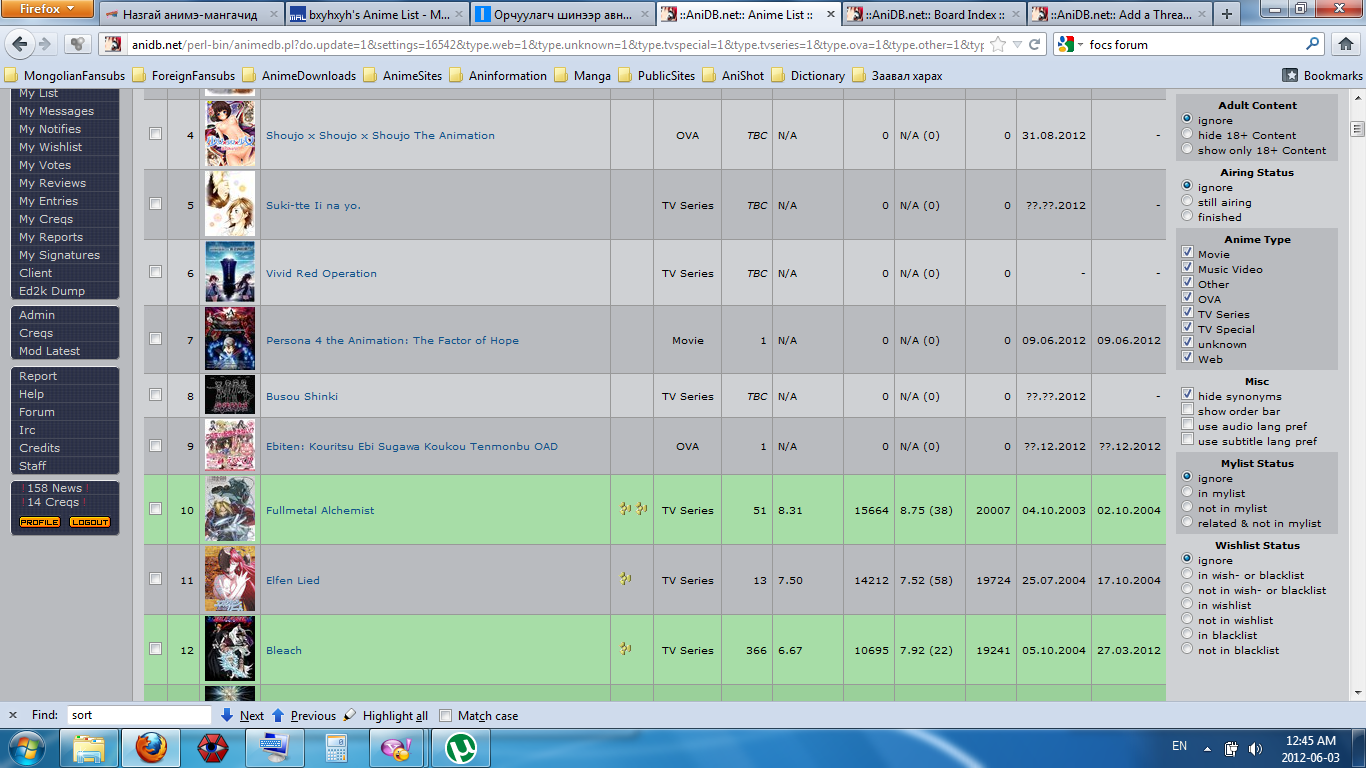Click the browser back arrow button
The image size is (1366, 768).
click(x=20, y=44)
